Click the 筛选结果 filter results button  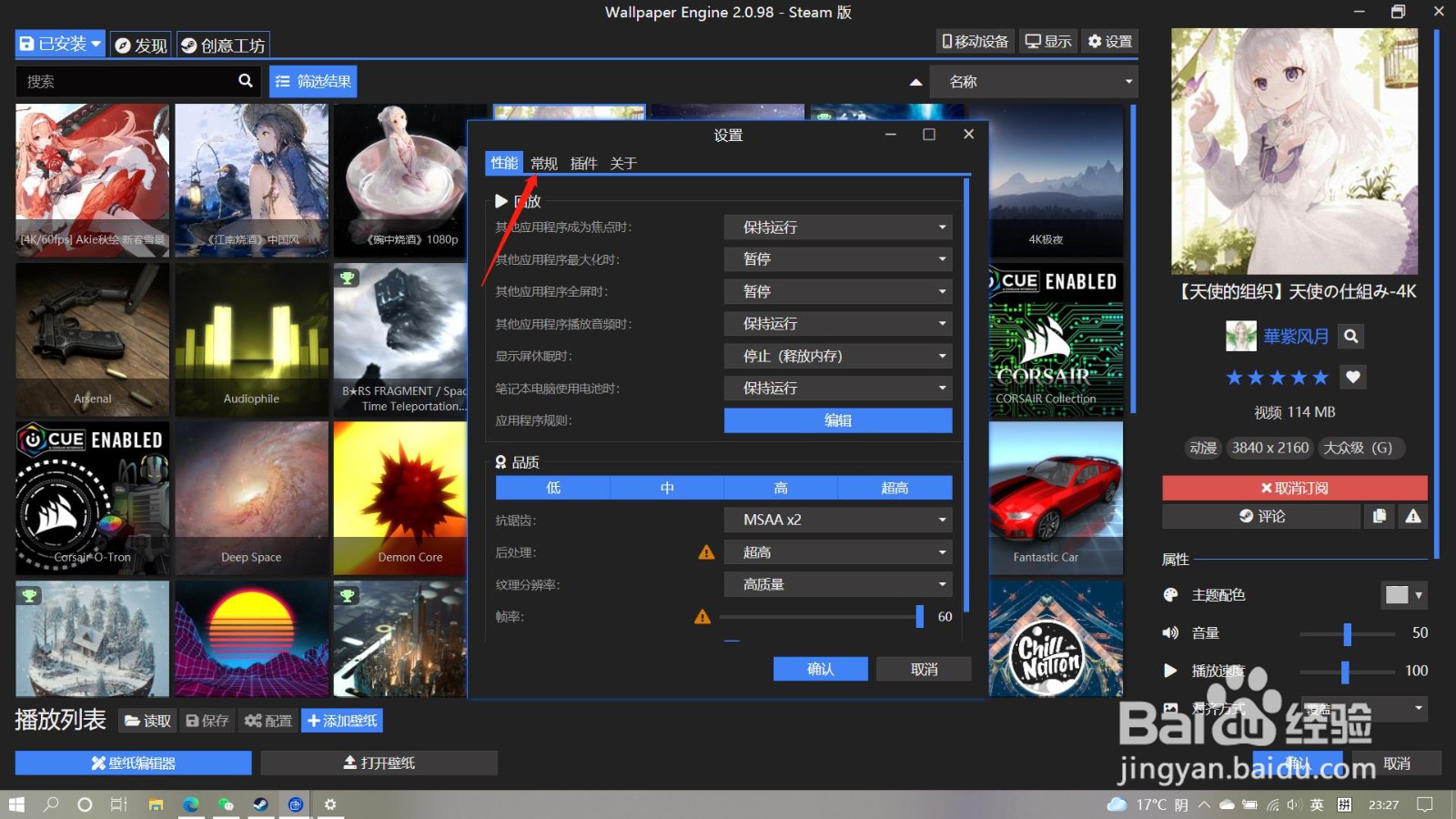coord(313,81)
